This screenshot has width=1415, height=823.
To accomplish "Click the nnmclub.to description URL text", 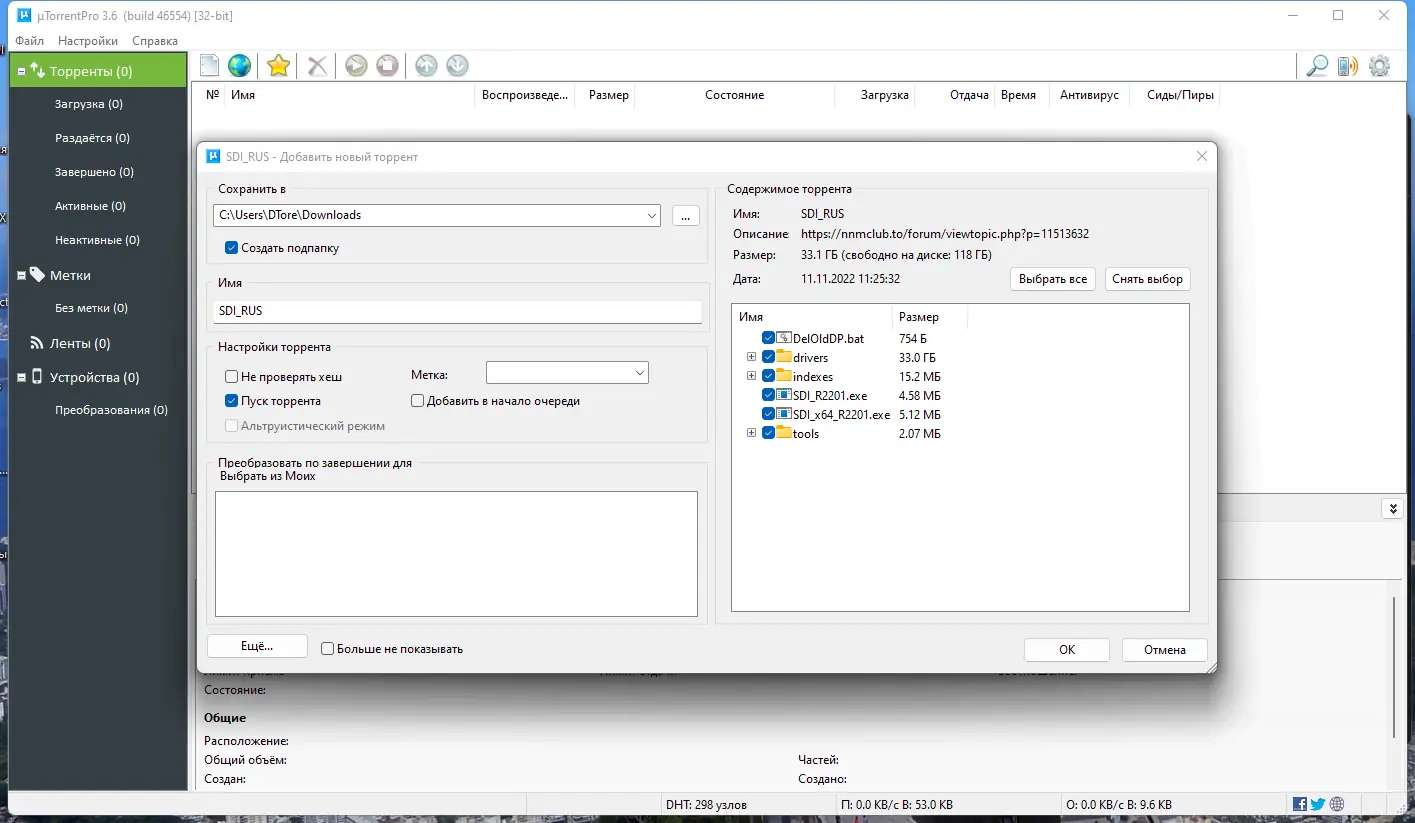I will pos(945,234).
